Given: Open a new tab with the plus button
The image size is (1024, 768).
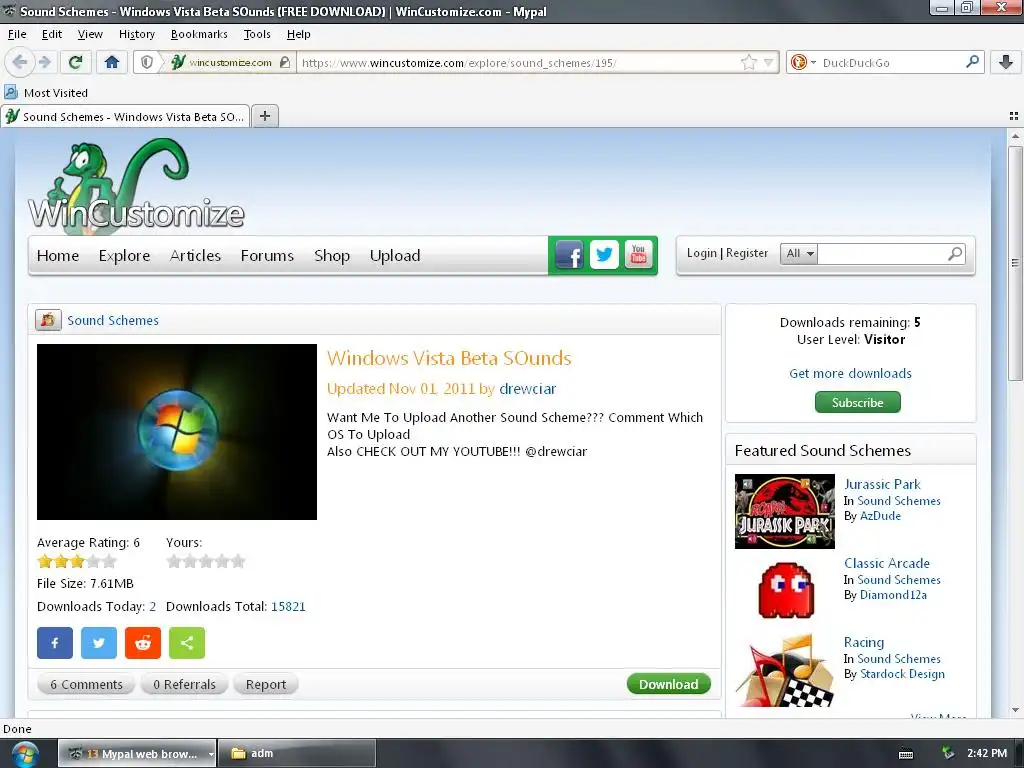Looking at the screenshot, I should click(x=264, y=116).
